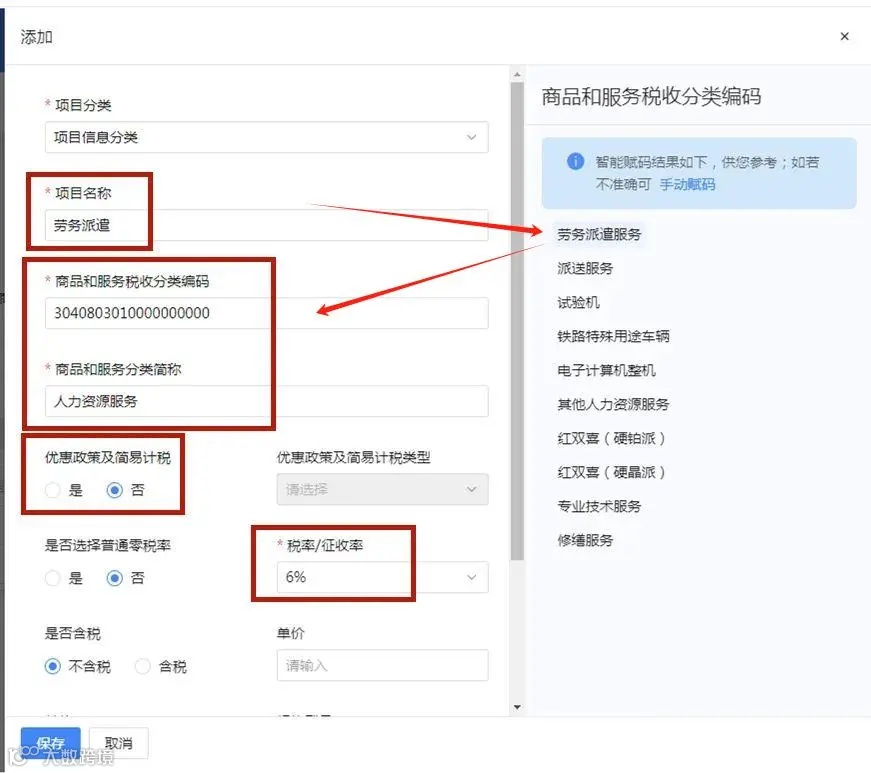Click the blue info icon in the hint box

click(575, 161)
